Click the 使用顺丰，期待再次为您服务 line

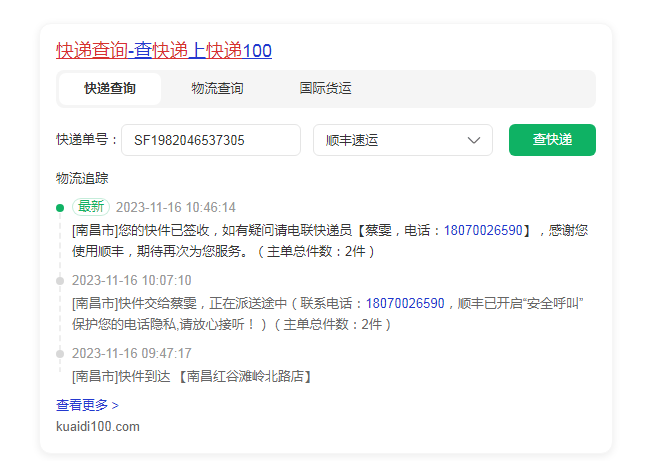pos(223,251)
